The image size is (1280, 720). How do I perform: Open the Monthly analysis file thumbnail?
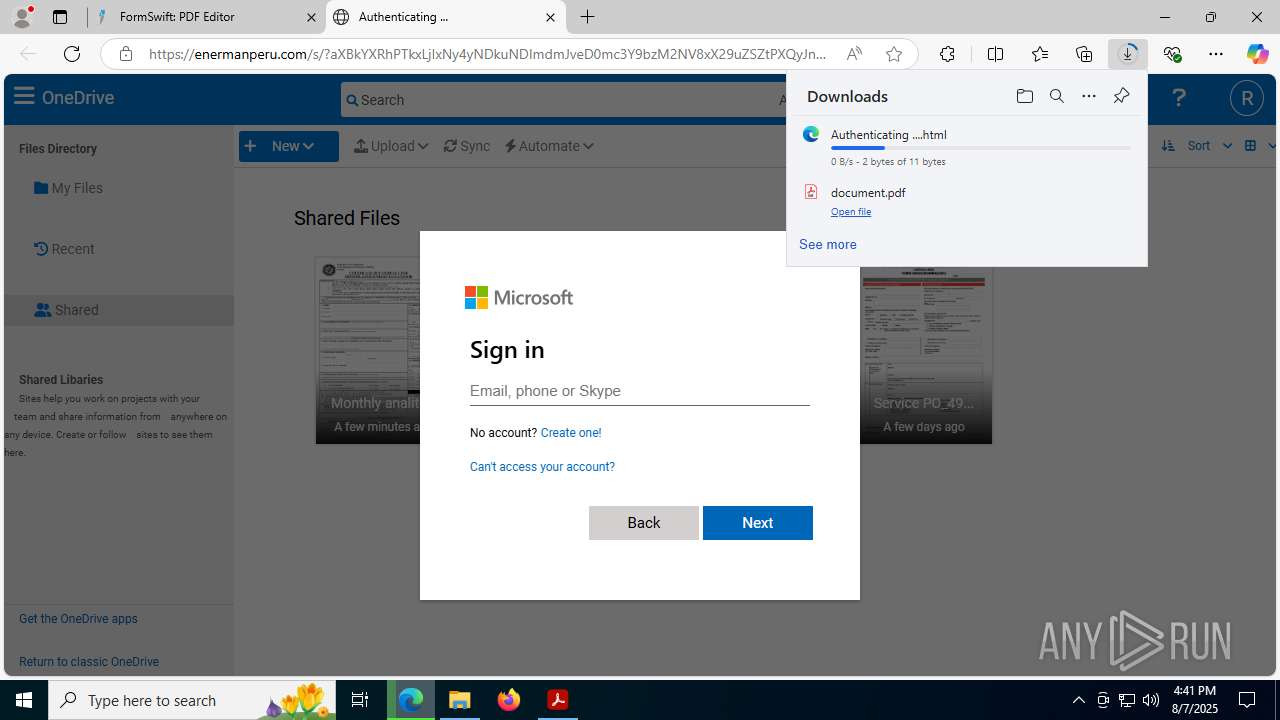point(368,350)
